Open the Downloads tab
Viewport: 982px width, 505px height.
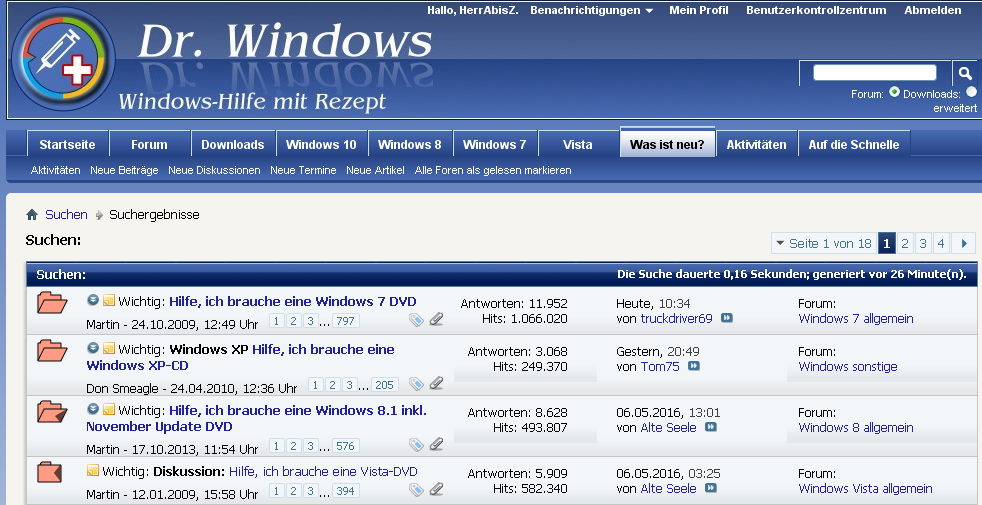click(x=232, y=145)
